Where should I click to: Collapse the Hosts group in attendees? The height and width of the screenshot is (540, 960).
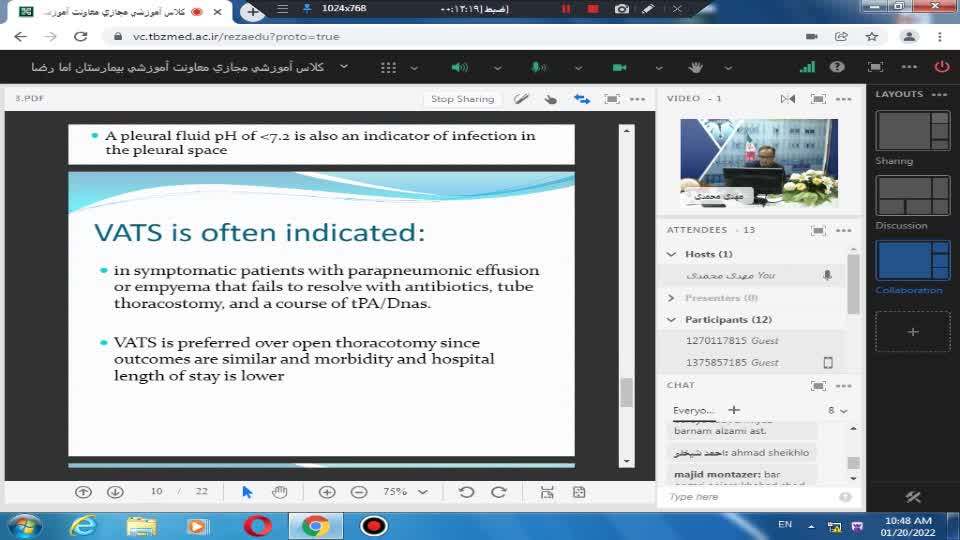click(672, 254)
